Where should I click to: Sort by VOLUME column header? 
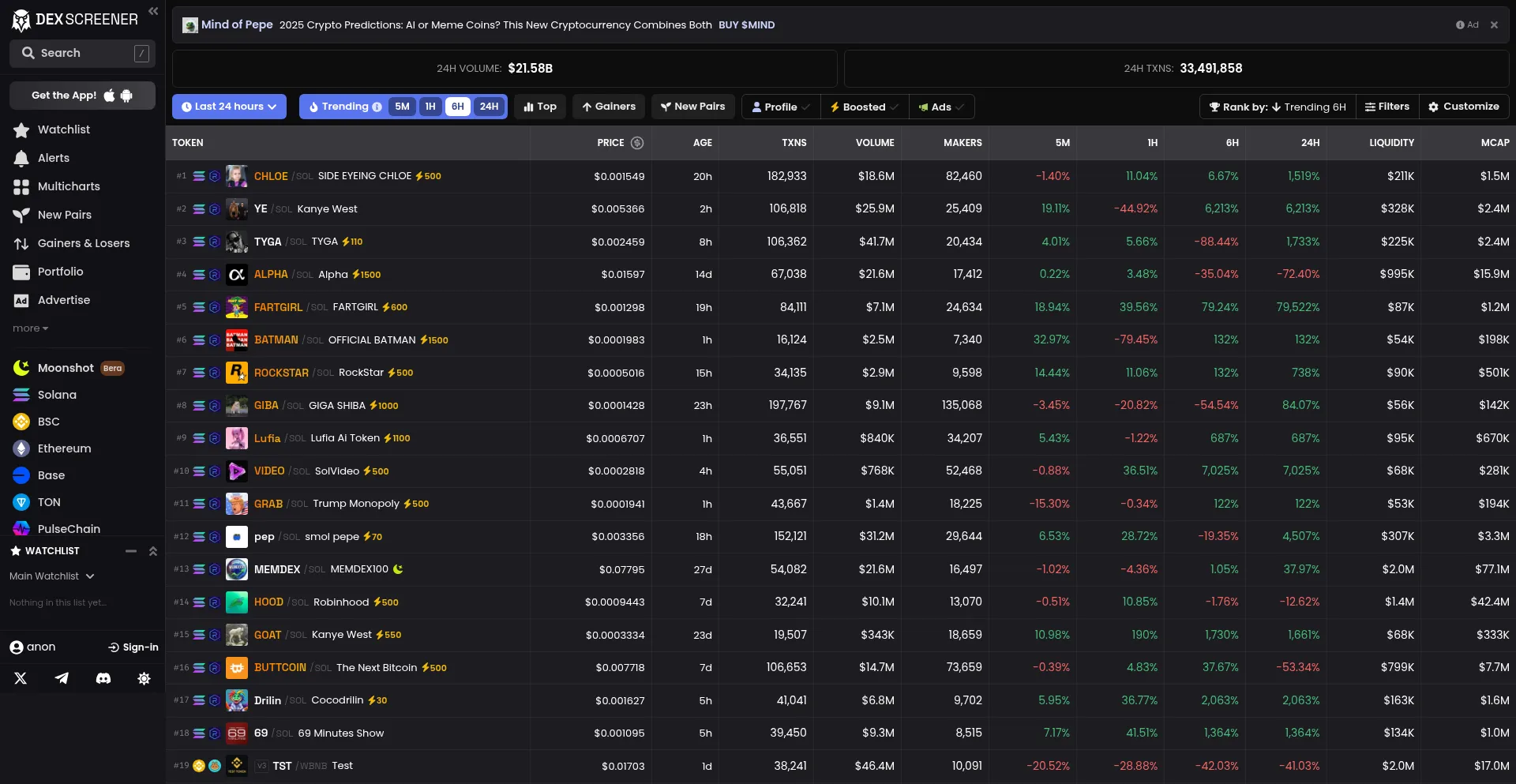pyautogui.click(x=875, y=143)
